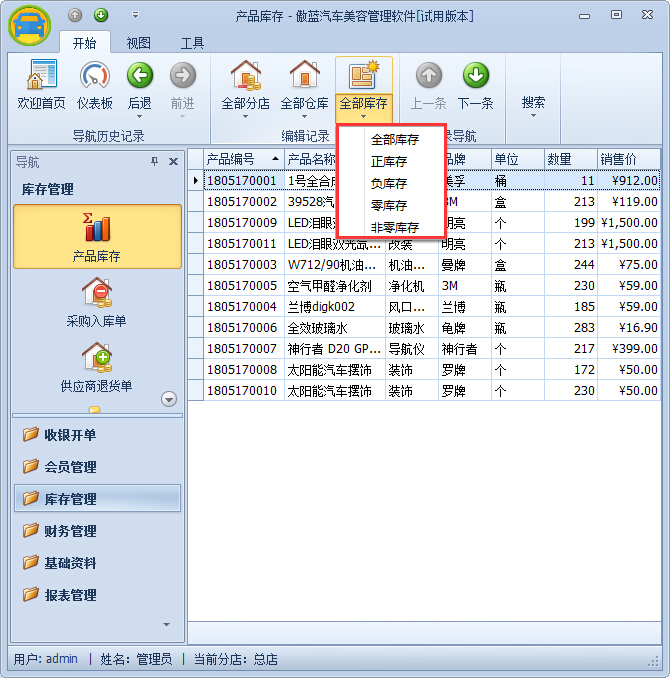
Task: Go to 下一条 next record
Action: tap(475, 76)
